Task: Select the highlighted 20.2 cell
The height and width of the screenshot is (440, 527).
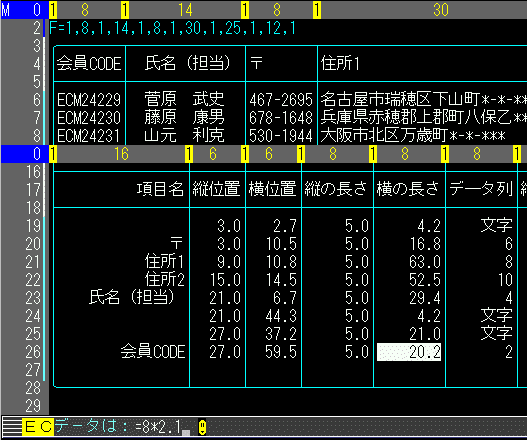Action: tap(409, 352)
